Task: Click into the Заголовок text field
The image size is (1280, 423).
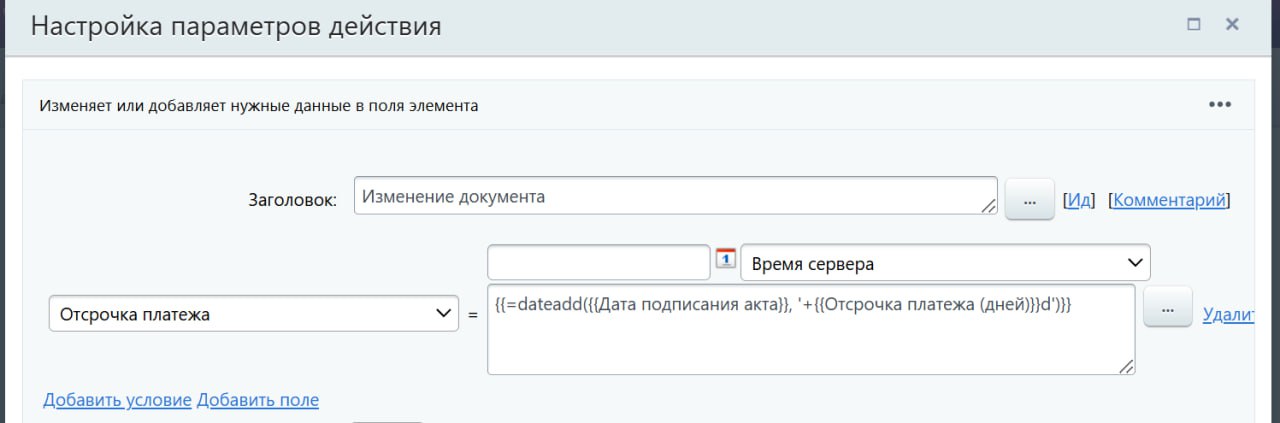Action: (670, 196)
